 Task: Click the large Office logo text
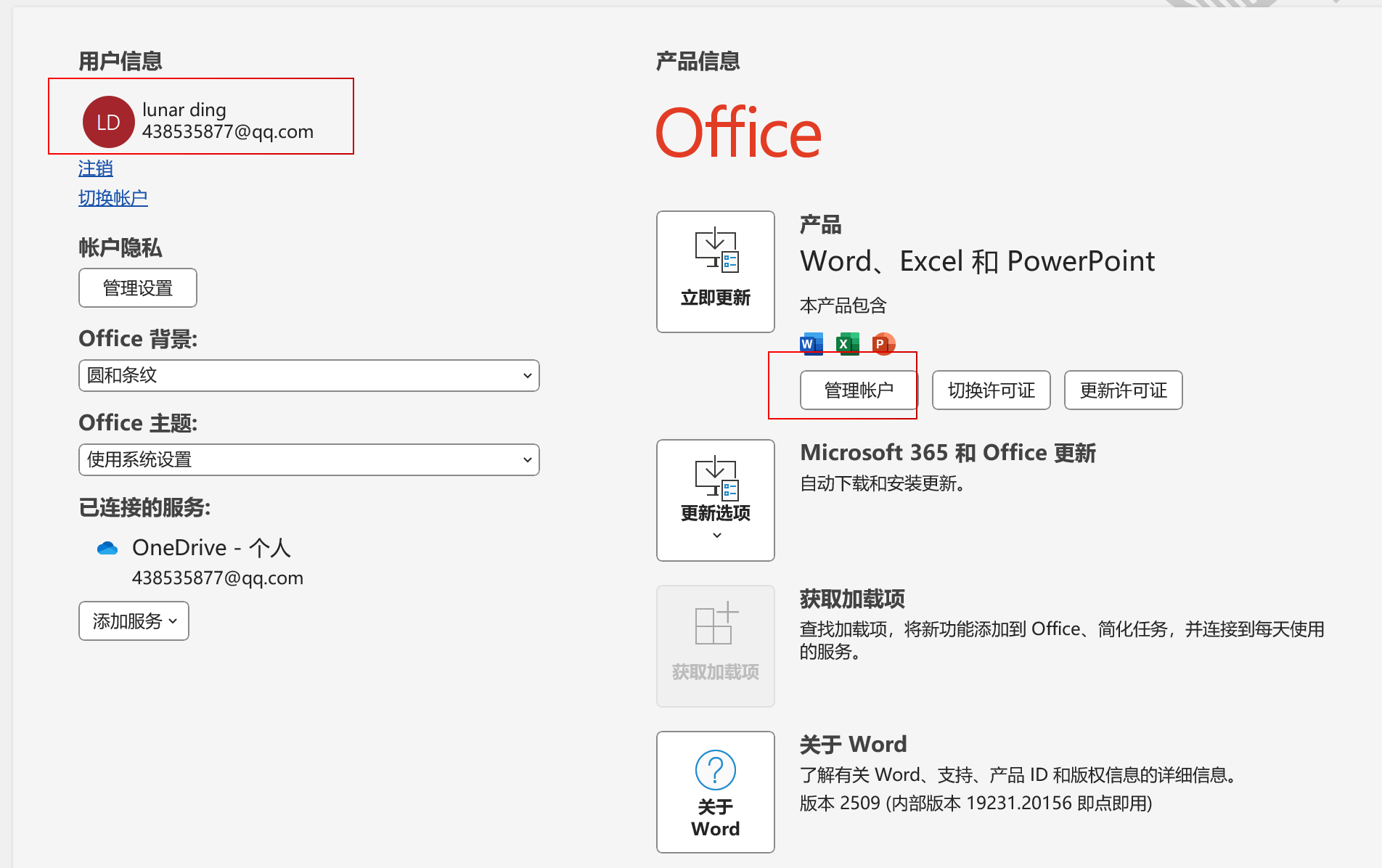[x=739, y=133]
